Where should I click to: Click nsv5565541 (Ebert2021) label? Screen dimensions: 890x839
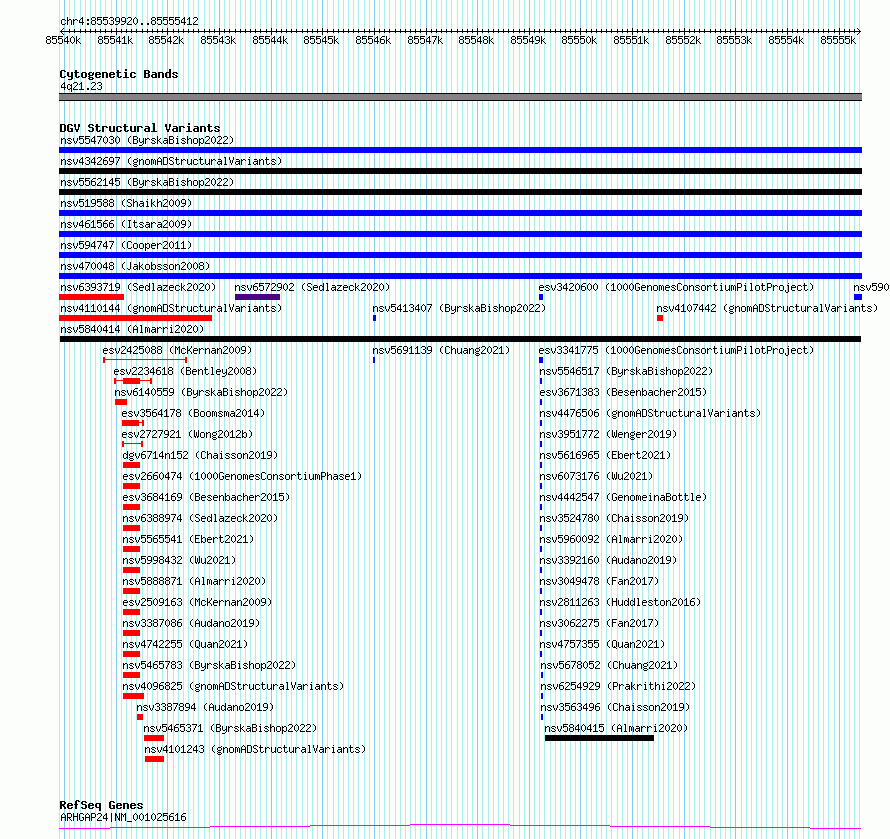click(x=188, y=539)
